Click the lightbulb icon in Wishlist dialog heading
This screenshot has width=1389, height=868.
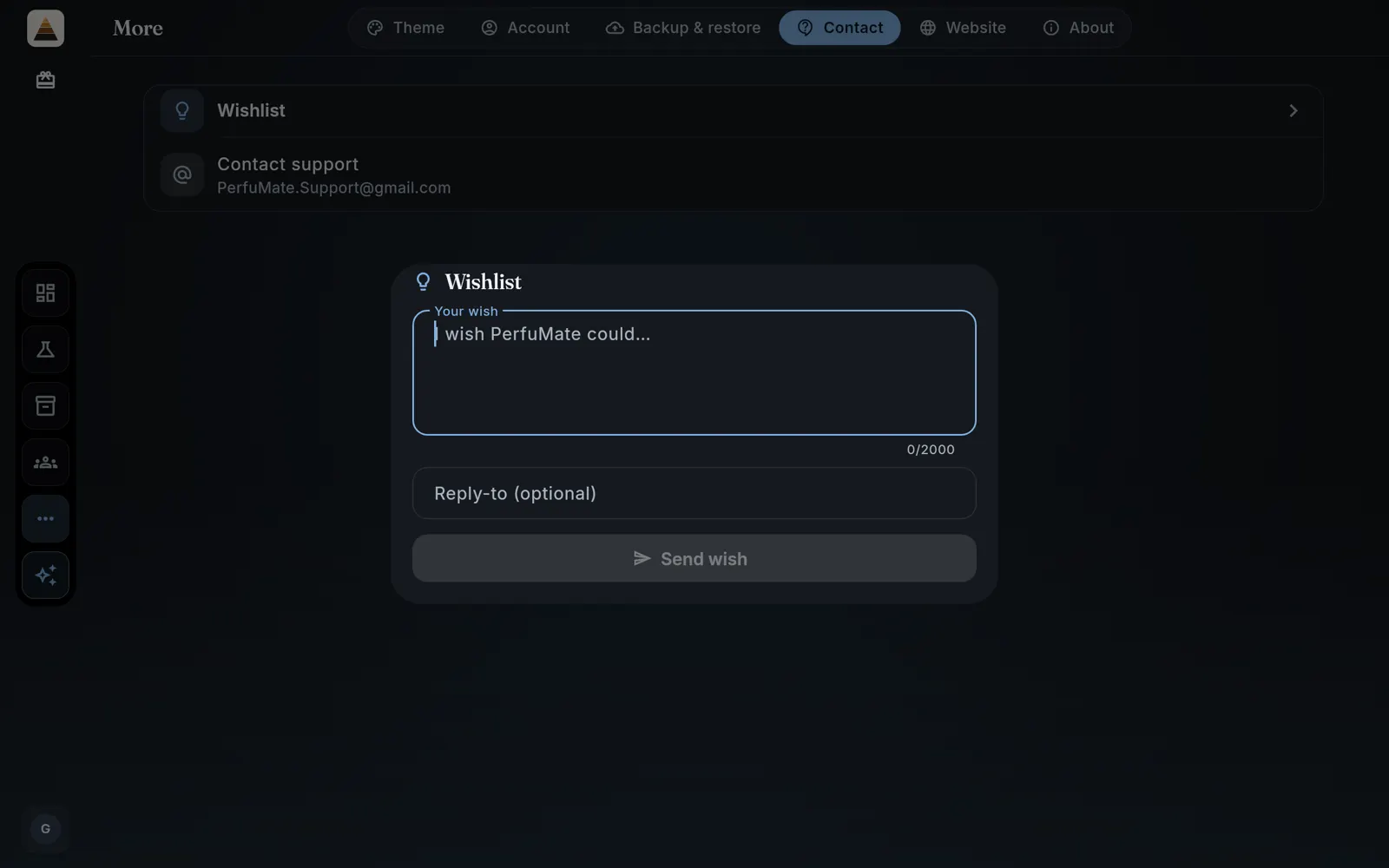423,281
